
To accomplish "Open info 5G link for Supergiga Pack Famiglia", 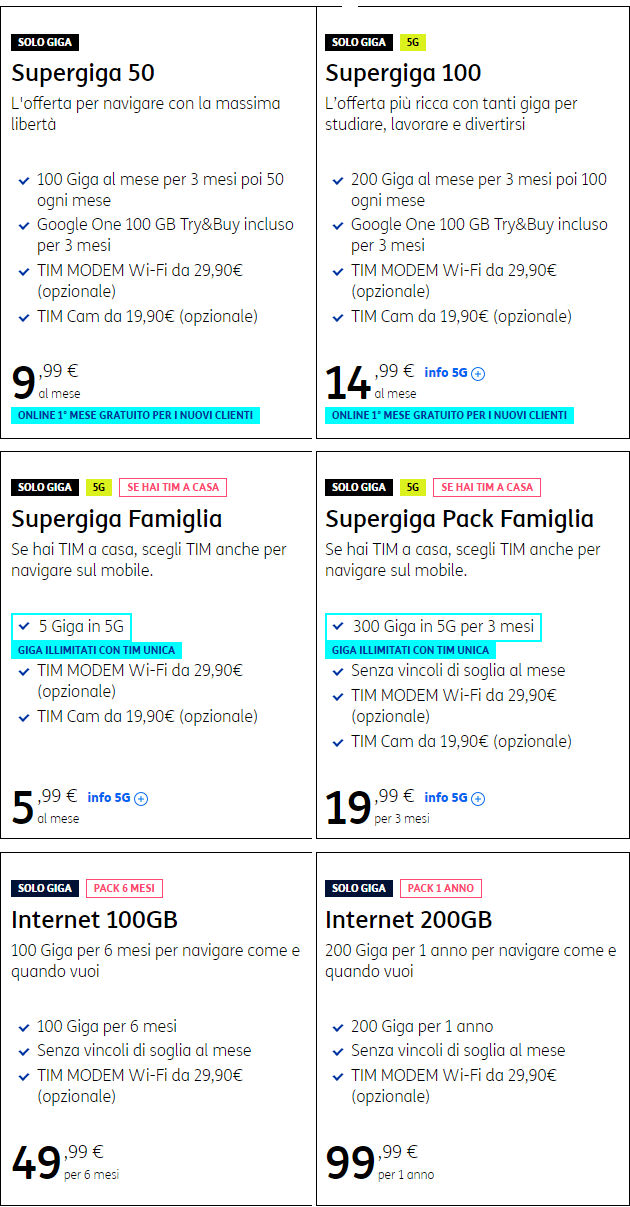I will click(446, 798).
